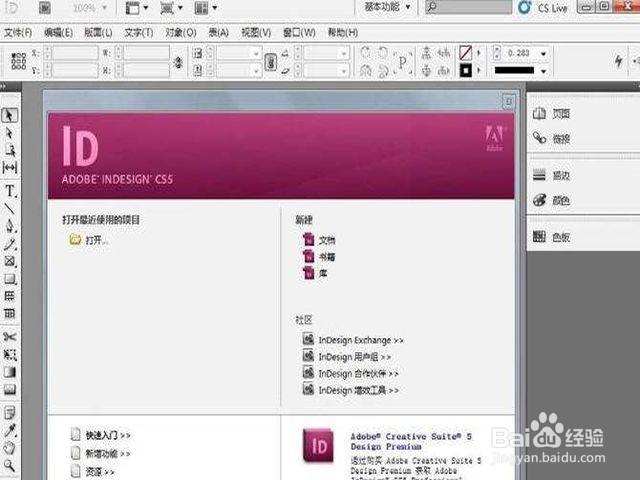Click the reference point locator grid
The width and height of the screenshot is (640, 480).
(x=19, y=61)
